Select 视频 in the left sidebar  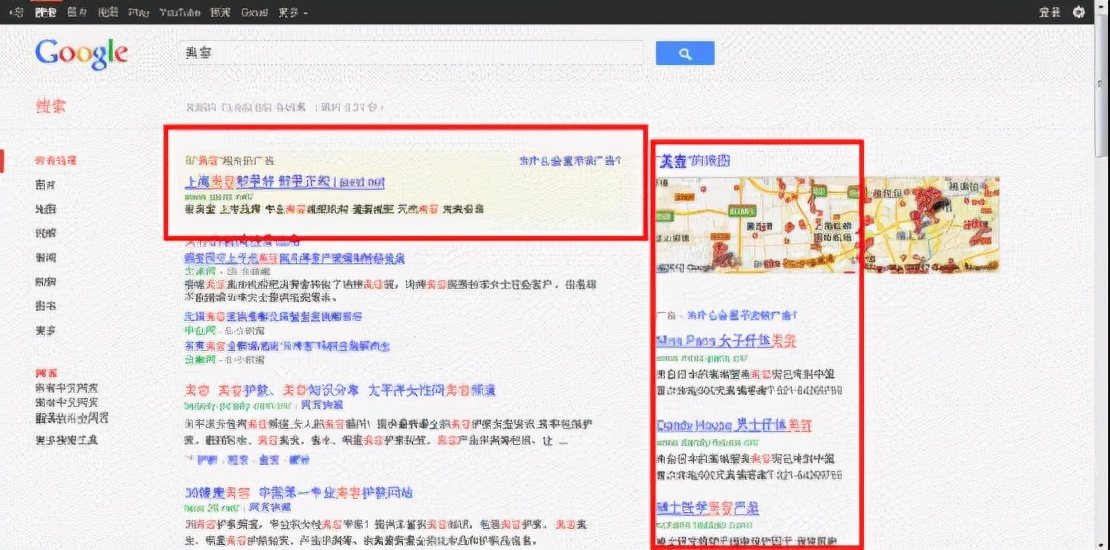45,233
